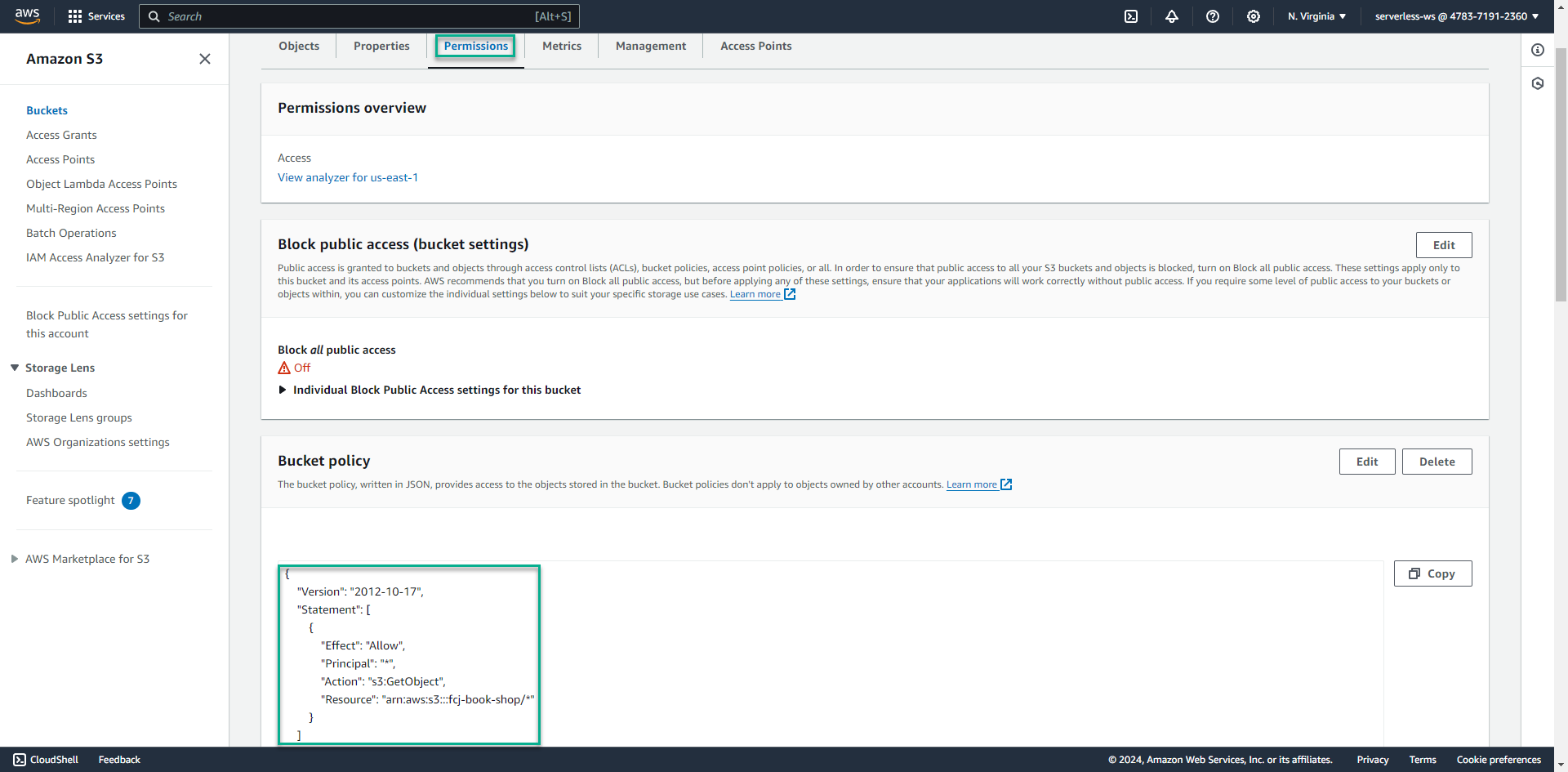This screenshot has height=772, width=1568.
Task: Switch to the Management tab
Action: [x=651, y=46]
